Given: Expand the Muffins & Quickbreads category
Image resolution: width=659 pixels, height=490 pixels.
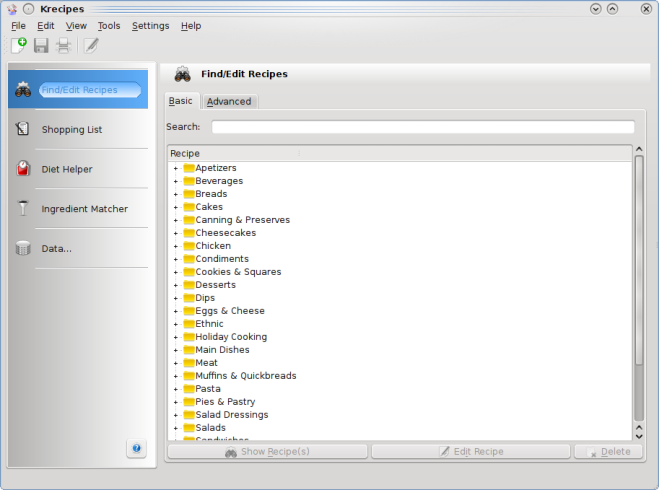Looking at the screenshot, I should [176, 376].
